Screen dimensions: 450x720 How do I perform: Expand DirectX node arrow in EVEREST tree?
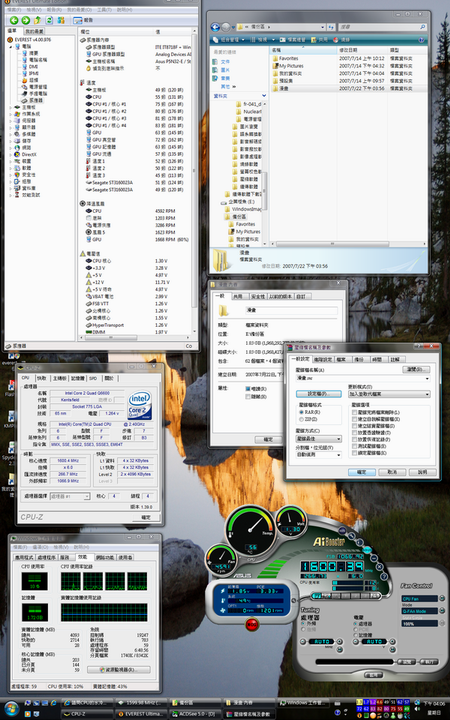tap(11, 154)
